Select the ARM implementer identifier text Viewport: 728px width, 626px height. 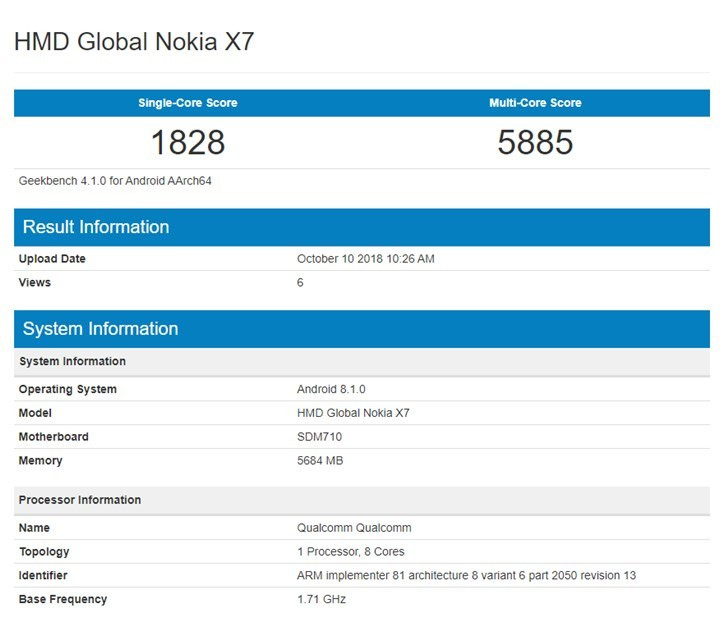tap(466, 576)
